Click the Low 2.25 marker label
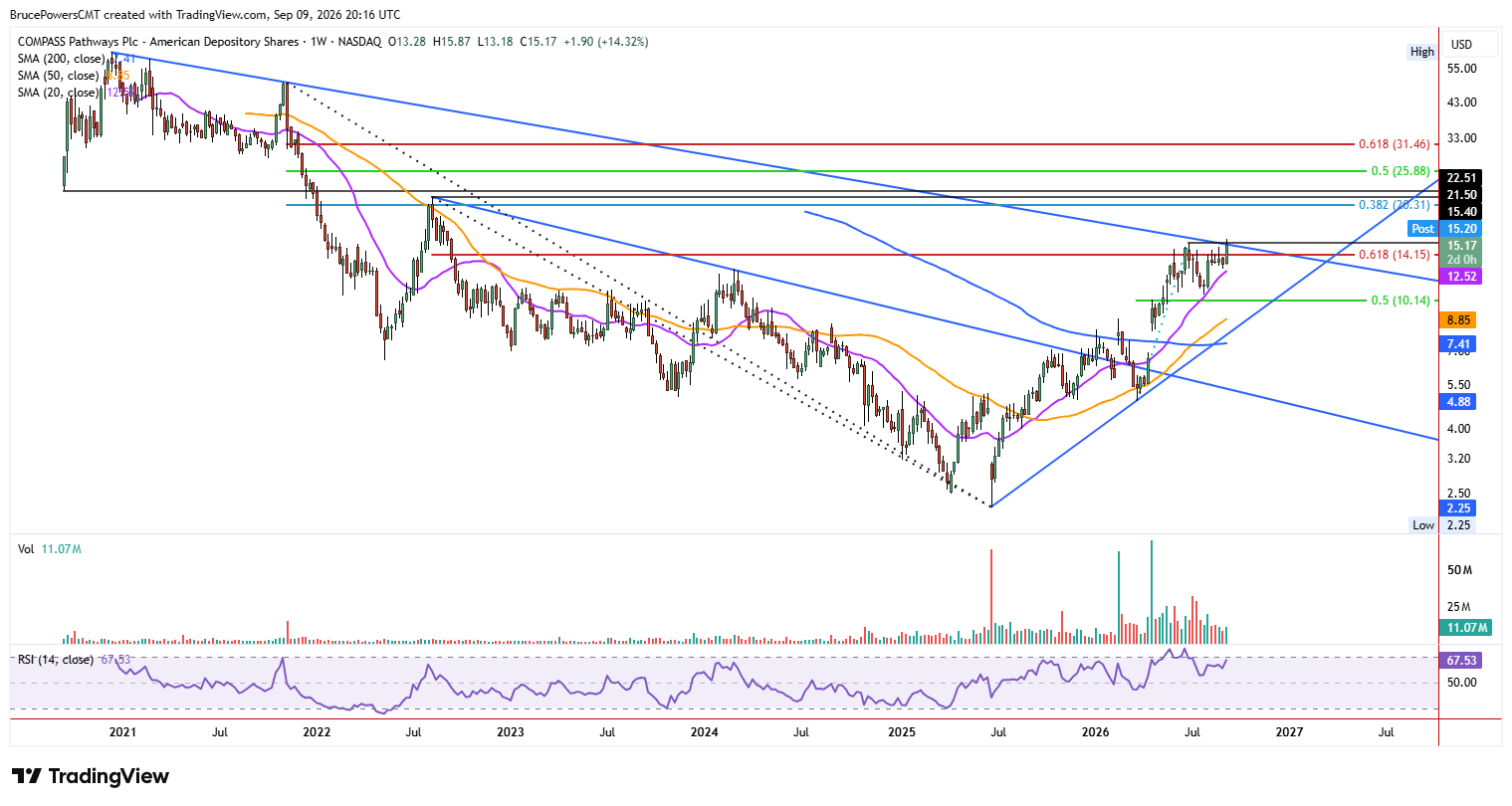The width and height of the screenshot is (1512, 806). tap(1441, 525)
